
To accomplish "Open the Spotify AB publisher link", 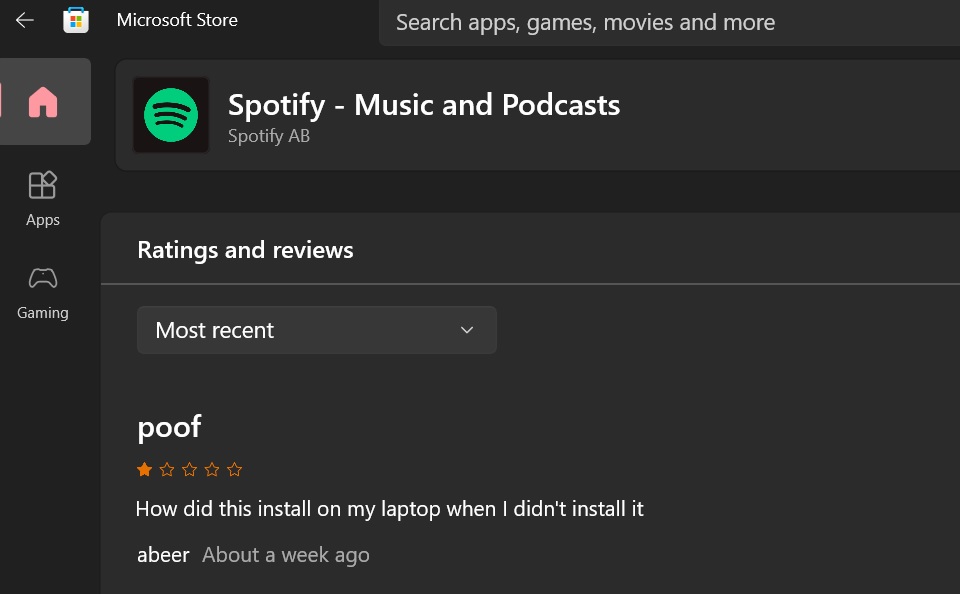I will [x=269, y=136].
